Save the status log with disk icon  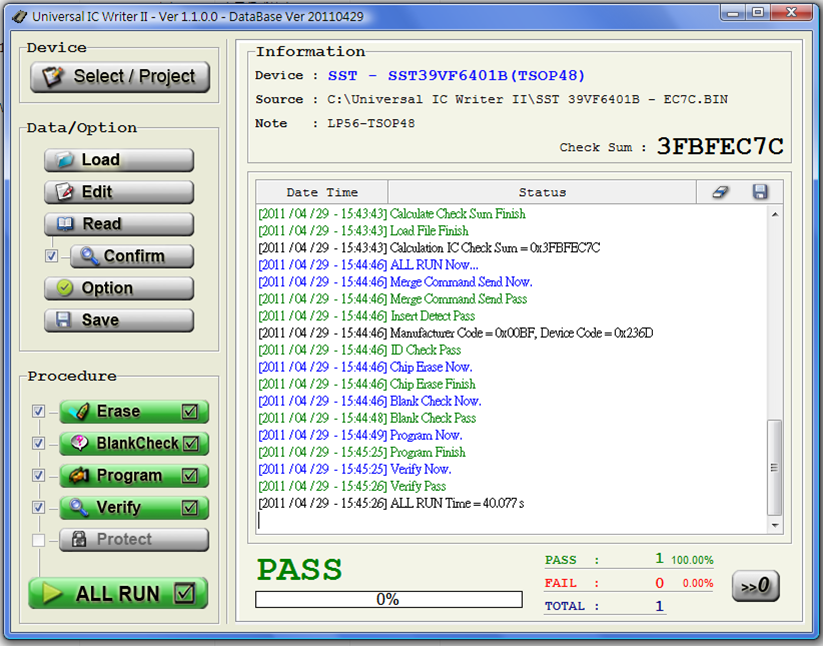(760, 191)
